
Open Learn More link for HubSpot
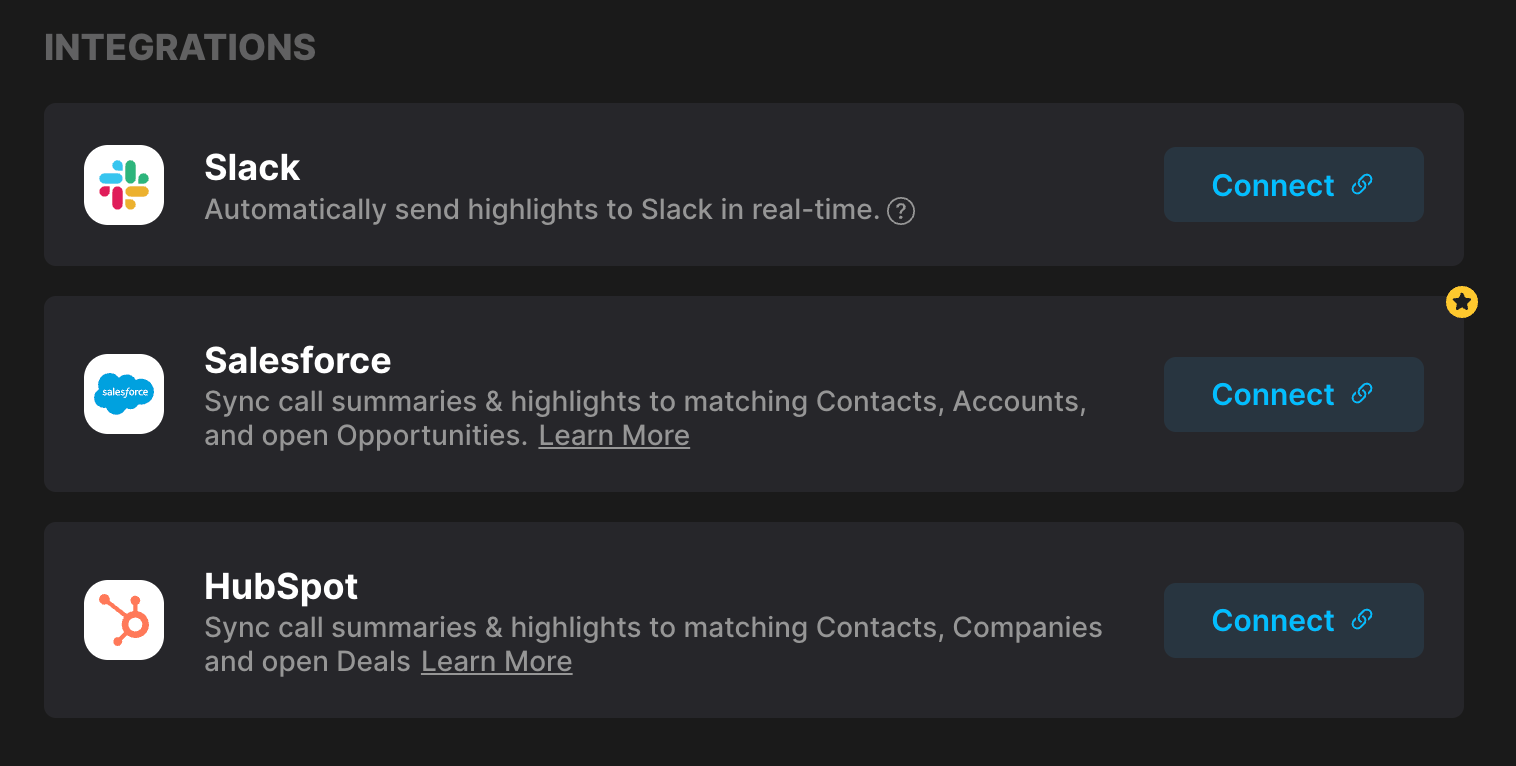coord(496,662)
